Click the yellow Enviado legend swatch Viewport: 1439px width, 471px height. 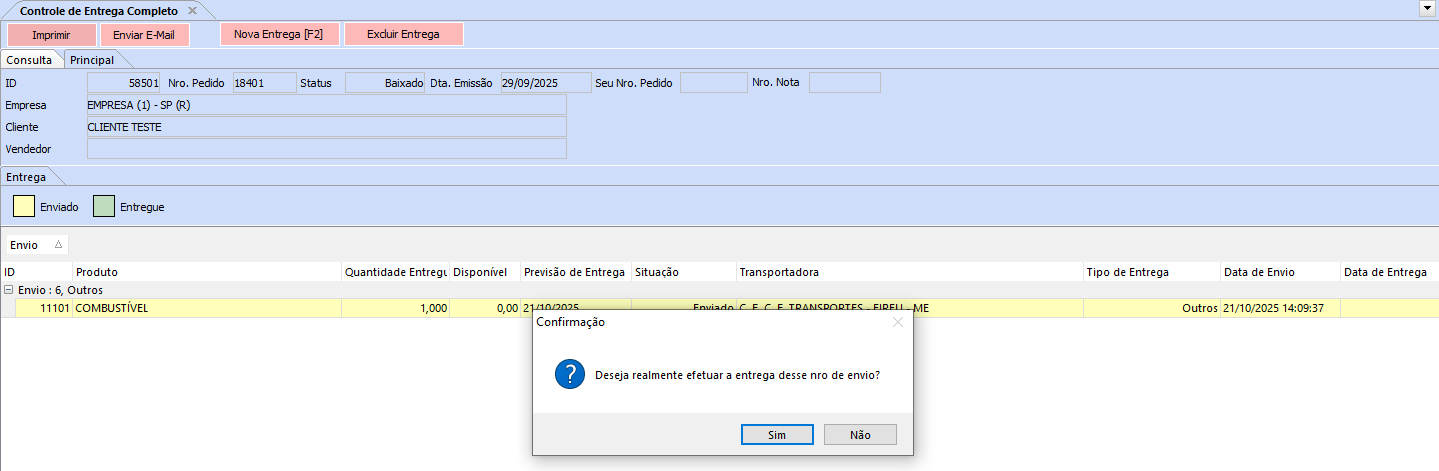[23, 207]
